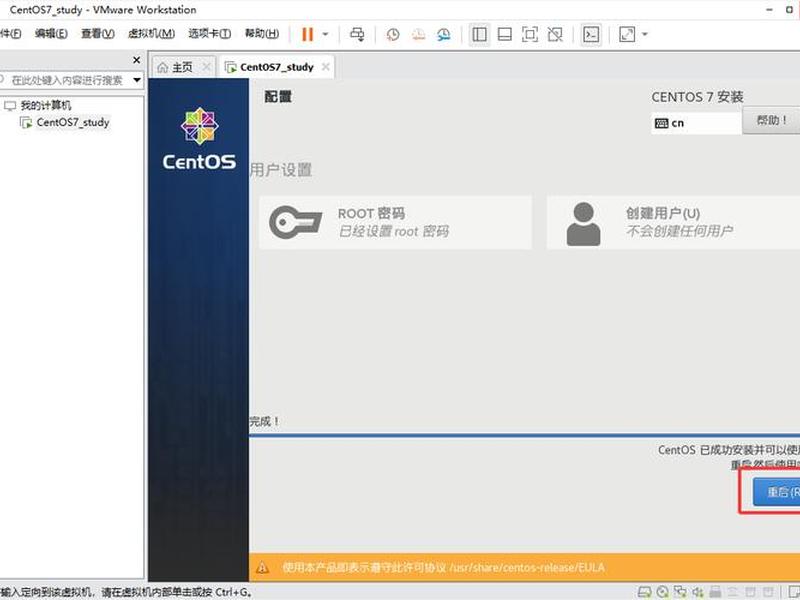Click the hard disk status bar icon

(x=644, y=592)
